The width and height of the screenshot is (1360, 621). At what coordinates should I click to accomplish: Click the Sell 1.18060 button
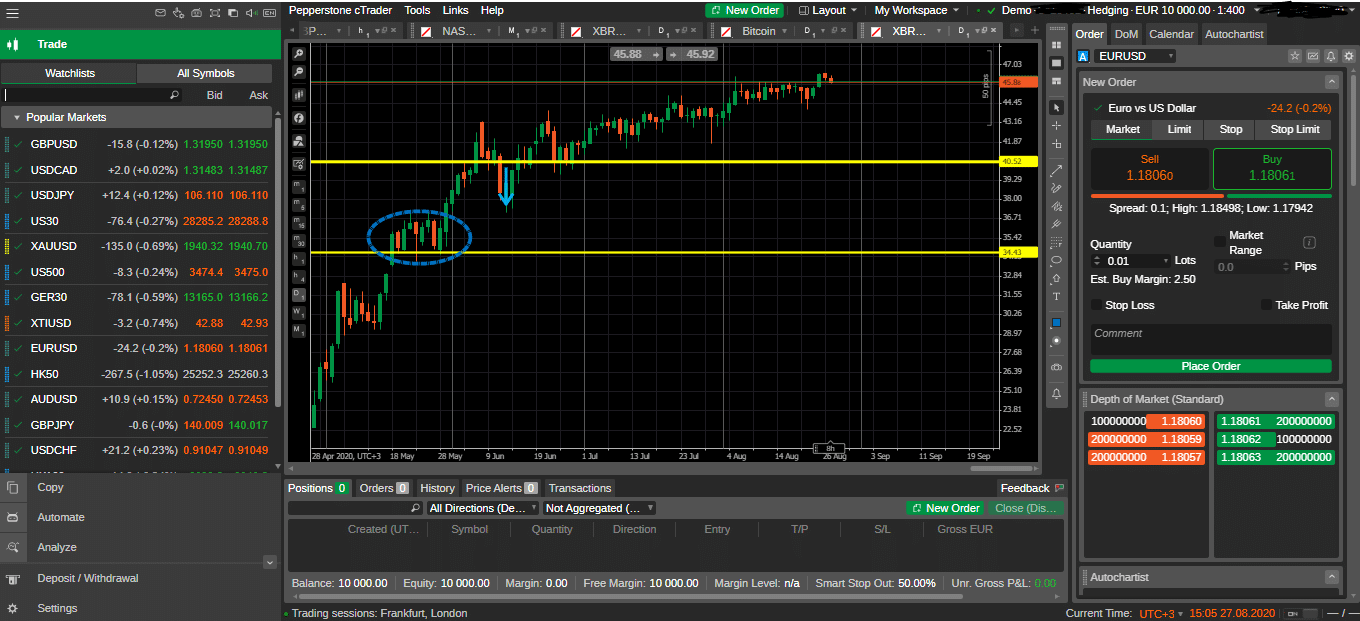(x=1150, y=168)
